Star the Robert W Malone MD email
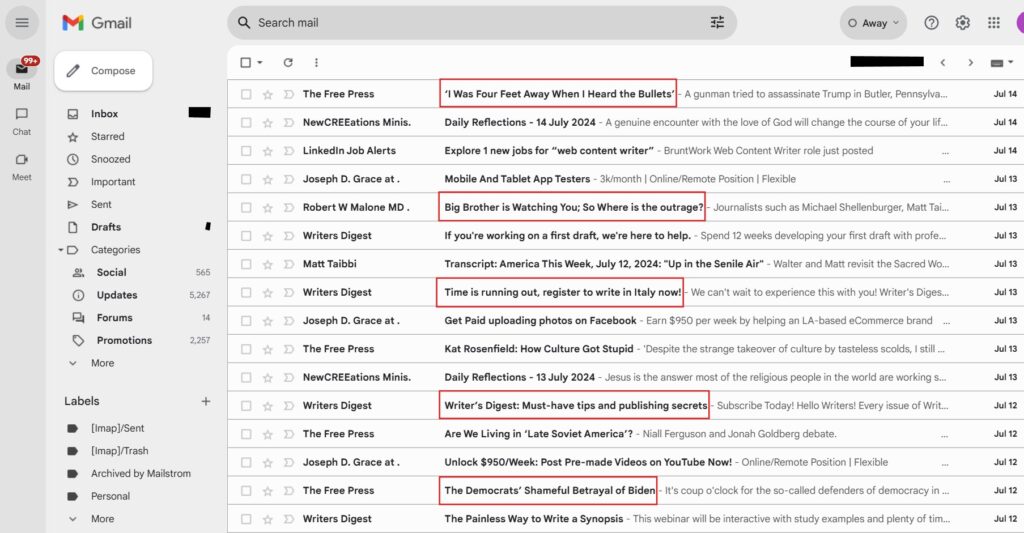Viewport: 1024px width, 533px height. click(267, 208)
